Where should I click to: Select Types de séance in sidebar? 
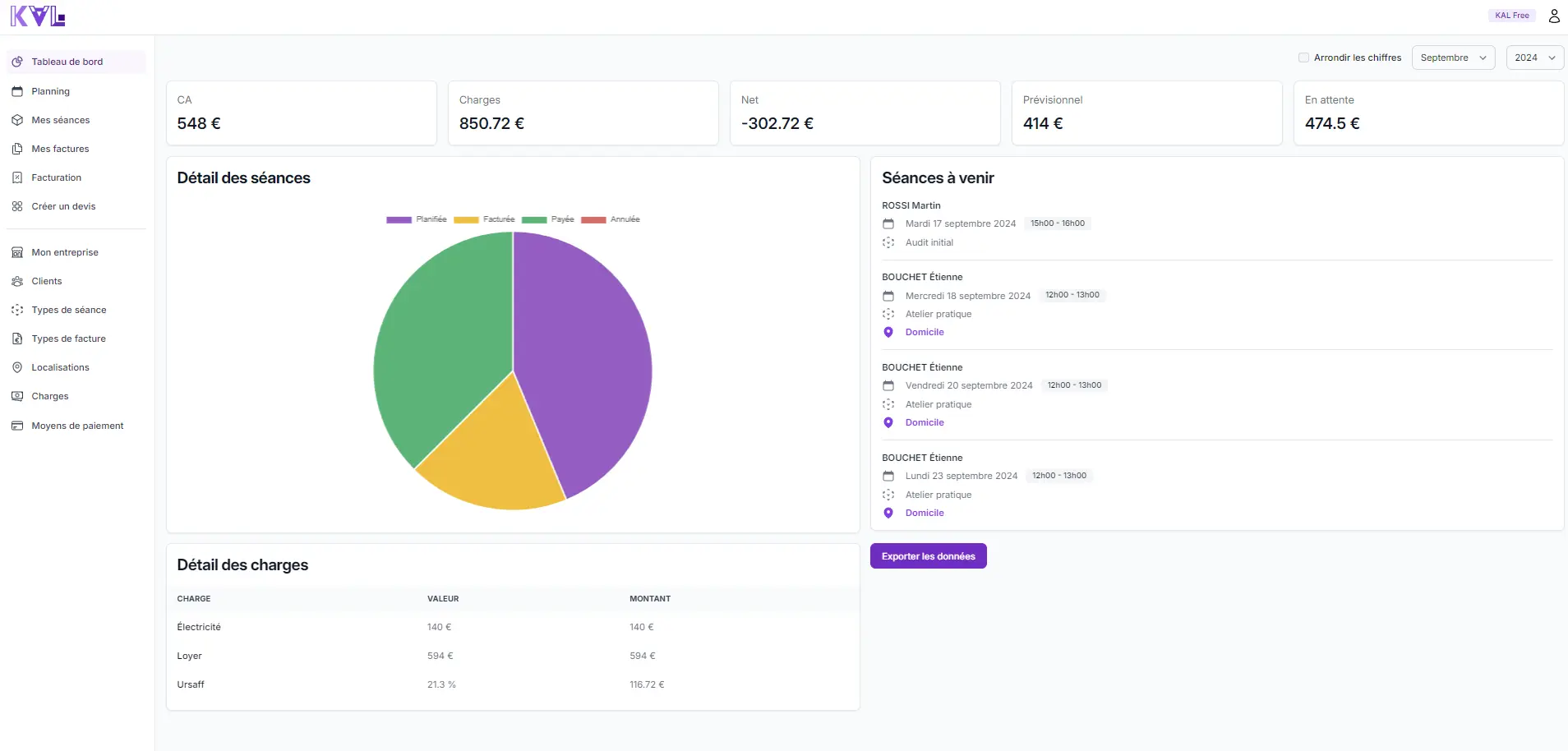pyautogui.click(x=69, y=310)
